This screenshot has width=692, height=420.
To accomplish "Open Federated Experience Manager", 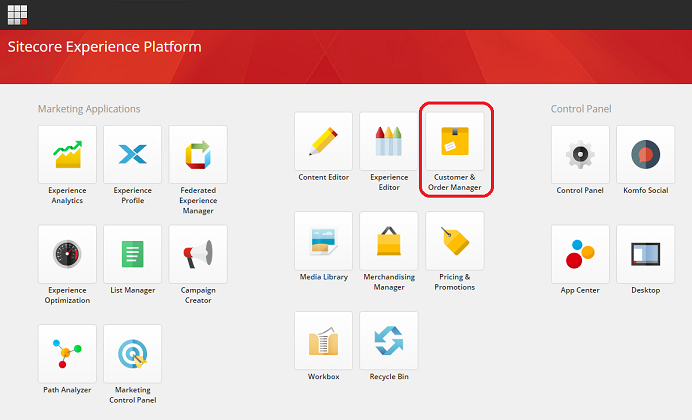I will (198, 155).
